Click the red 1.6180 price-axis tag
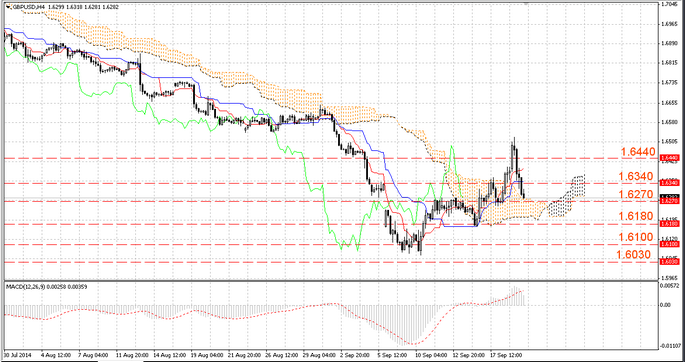The height and width of the screenshot is (362, 685). tap(669, 224)
